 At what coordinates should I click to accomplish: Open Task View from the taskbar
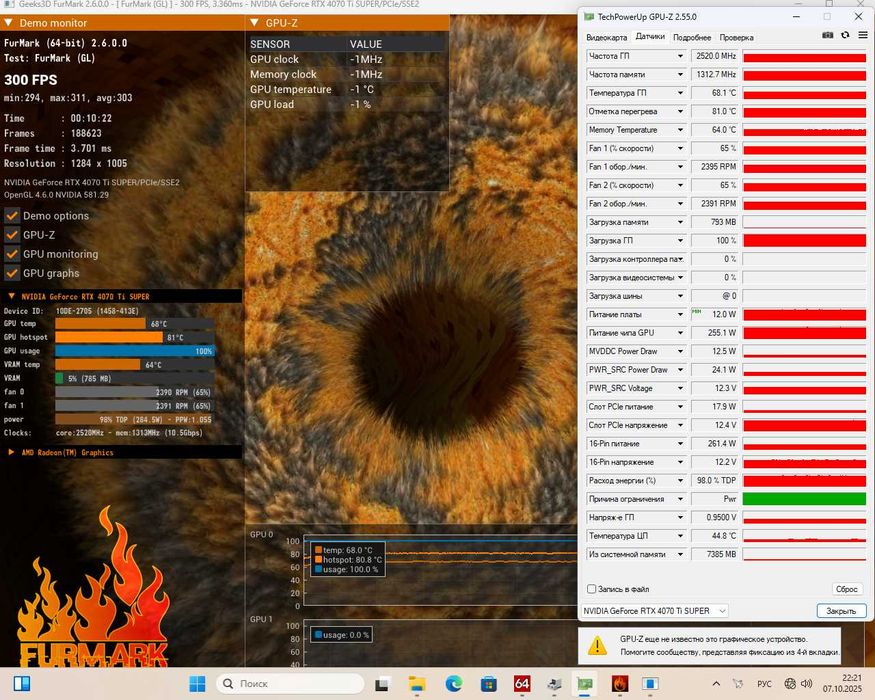coord(382,684)
